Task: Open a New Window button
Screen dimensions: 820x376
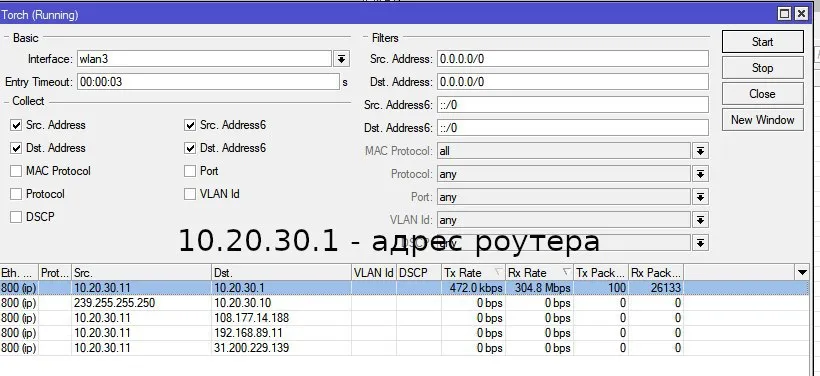Action: (x=762, y=120)
